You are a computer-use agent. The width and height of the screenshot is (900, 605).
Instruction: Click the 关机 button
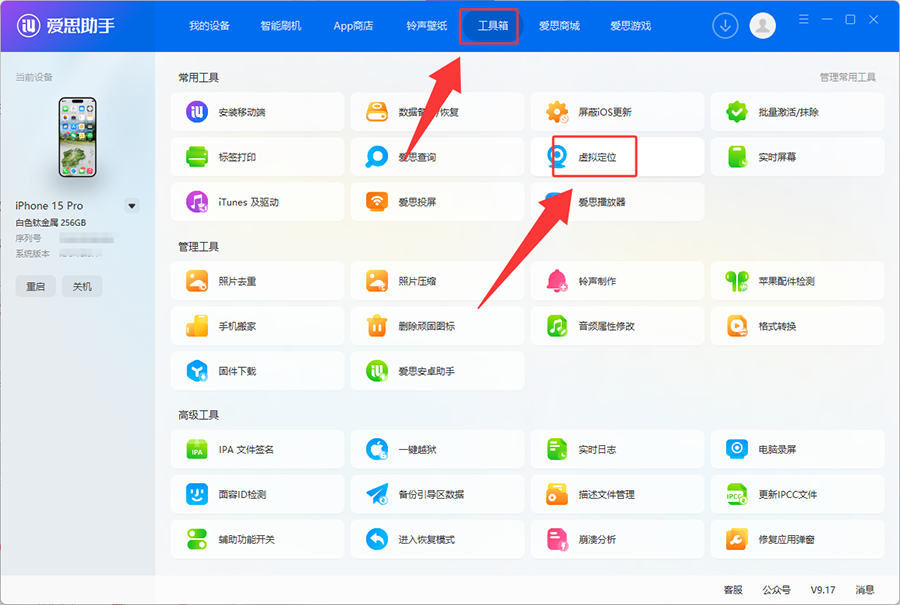tap(82, 286)
